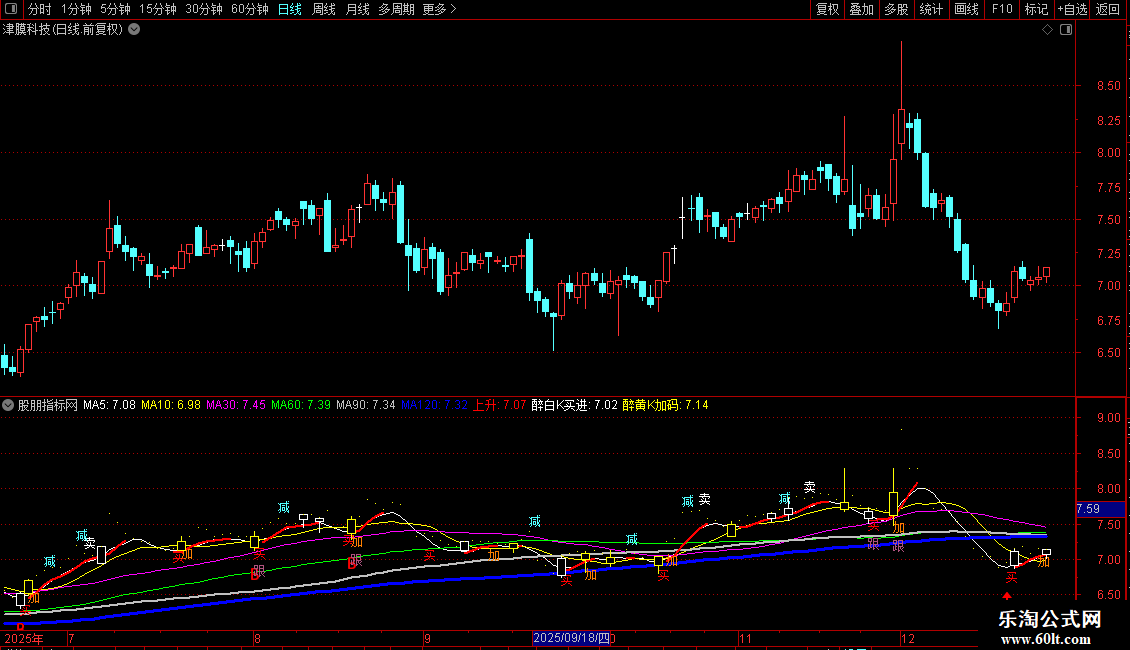Click the MA90: 7.34 indicator value
Screen dimensions: 1130x650
pos(365,405)
